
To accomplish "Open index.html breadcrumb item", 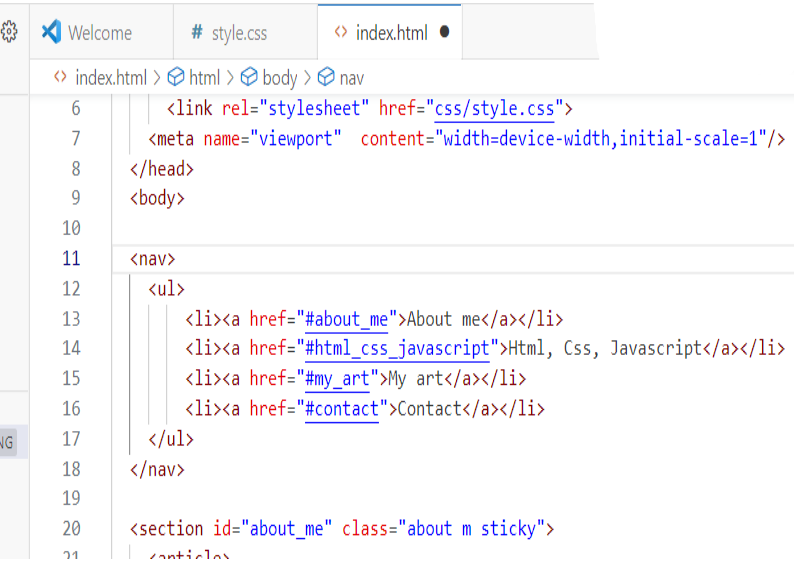I will coord(111,77).
